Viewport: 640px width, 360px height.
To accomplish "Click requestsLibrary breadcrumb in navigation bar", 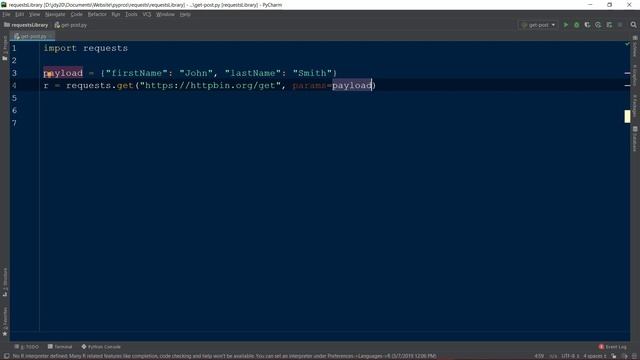I will pyautogui.click(x=26, y=25).
